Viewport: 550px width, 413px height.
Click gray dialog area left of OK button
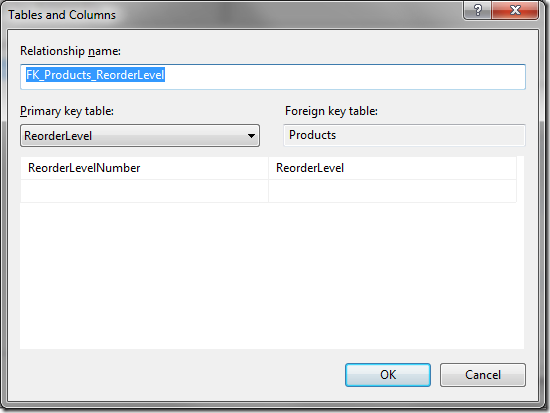pos(175,375)
